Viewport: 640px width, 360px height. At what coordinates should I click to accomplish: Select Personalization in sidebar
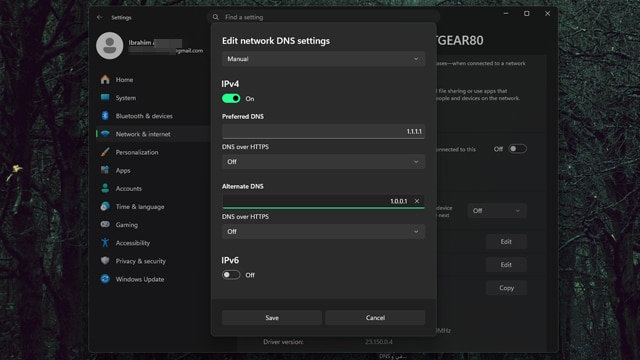137,152
